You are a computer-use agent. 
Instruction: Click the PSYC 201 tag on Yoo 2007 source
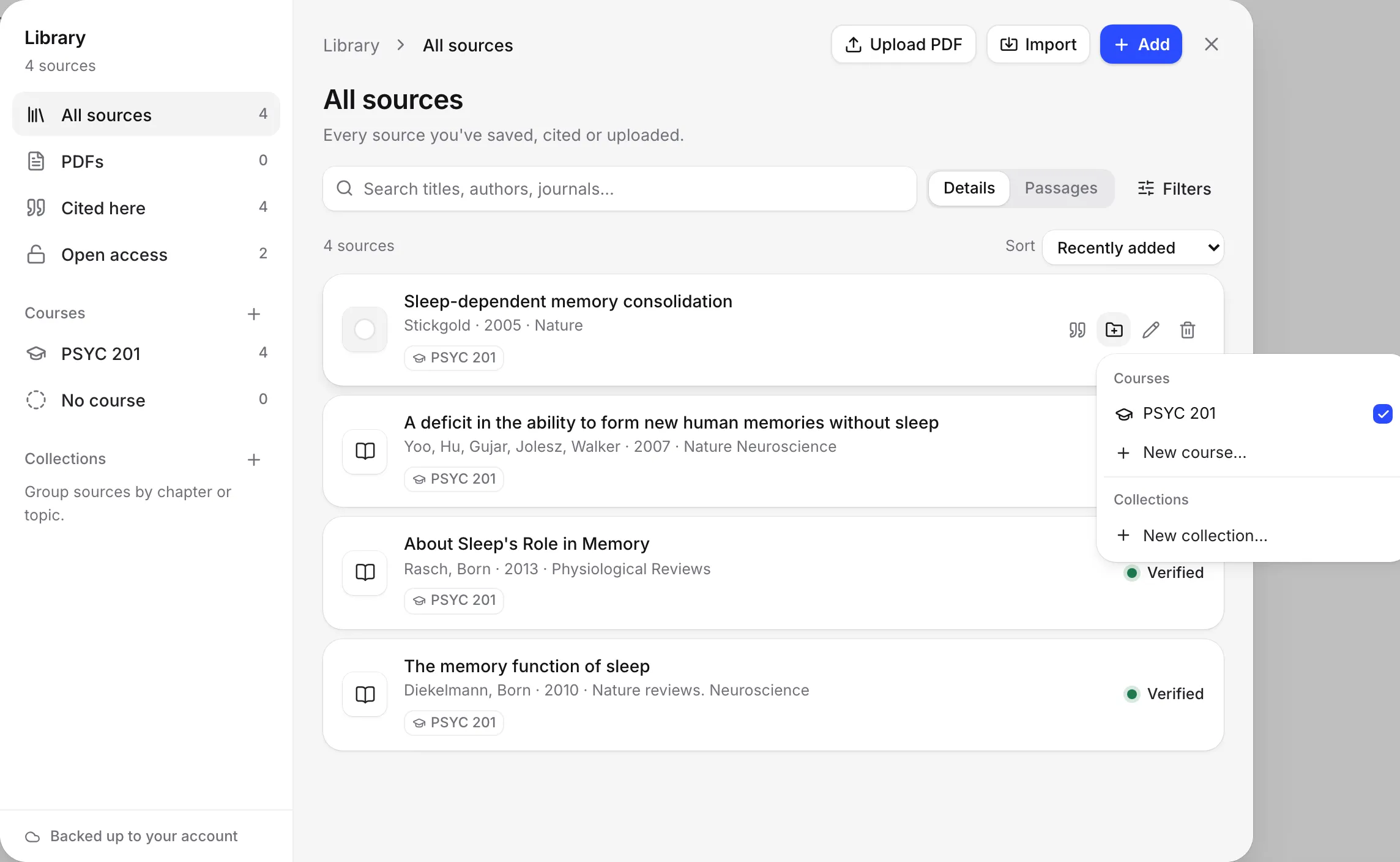pyautogui.click(x=454, y=479)
